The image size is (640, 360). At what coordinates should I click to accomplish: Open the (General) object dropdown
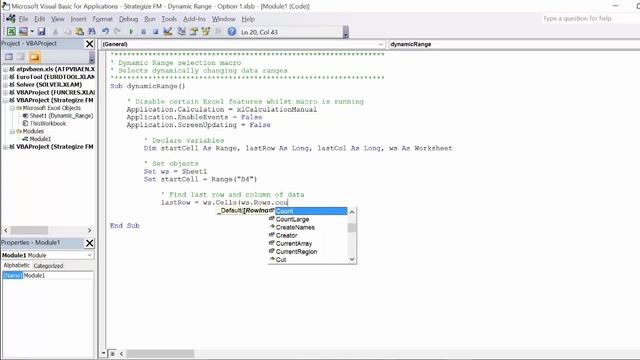[x=380, y=44]
